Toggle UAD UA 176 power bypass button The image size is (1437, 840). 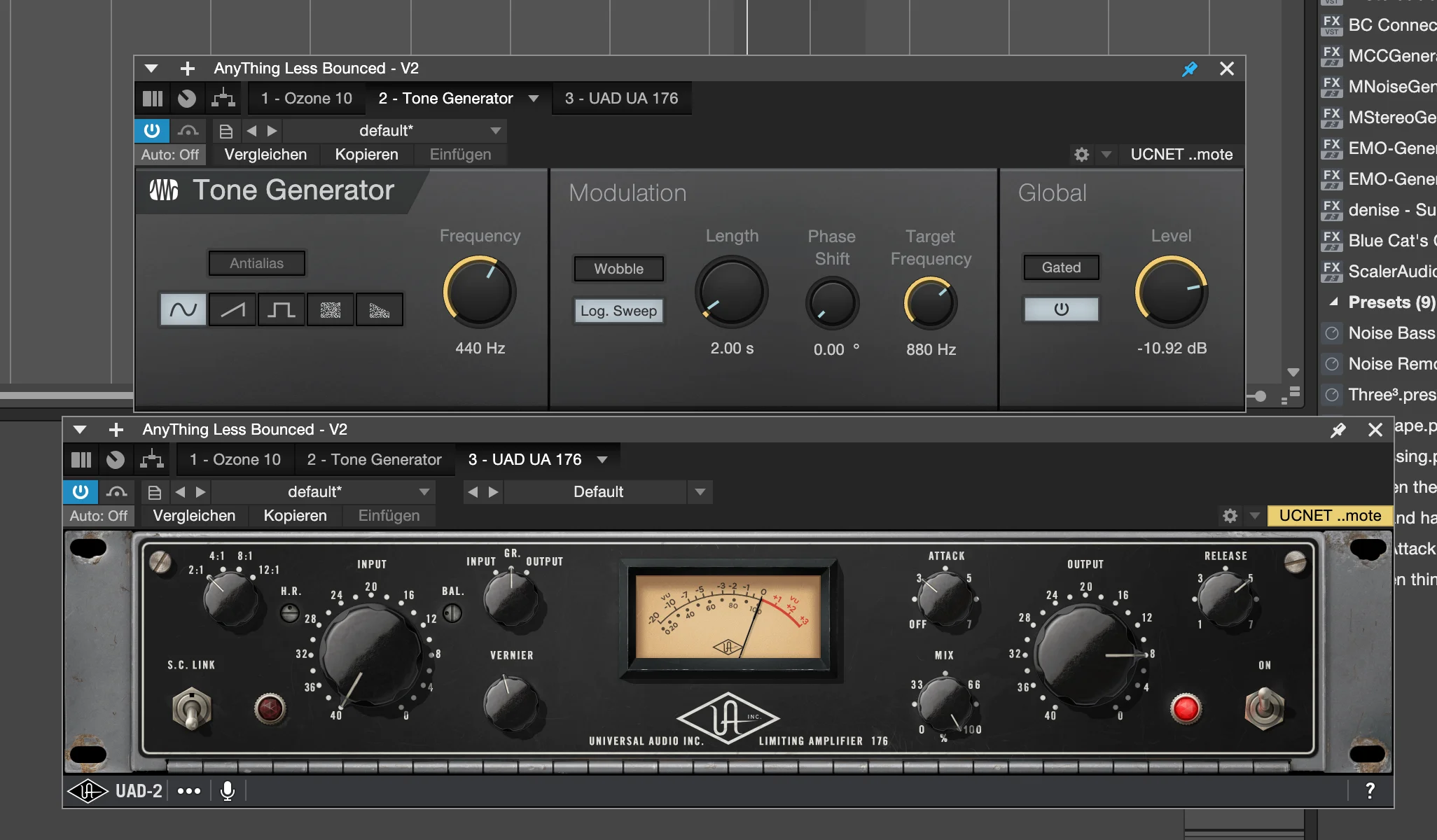(x=81, y=491)
